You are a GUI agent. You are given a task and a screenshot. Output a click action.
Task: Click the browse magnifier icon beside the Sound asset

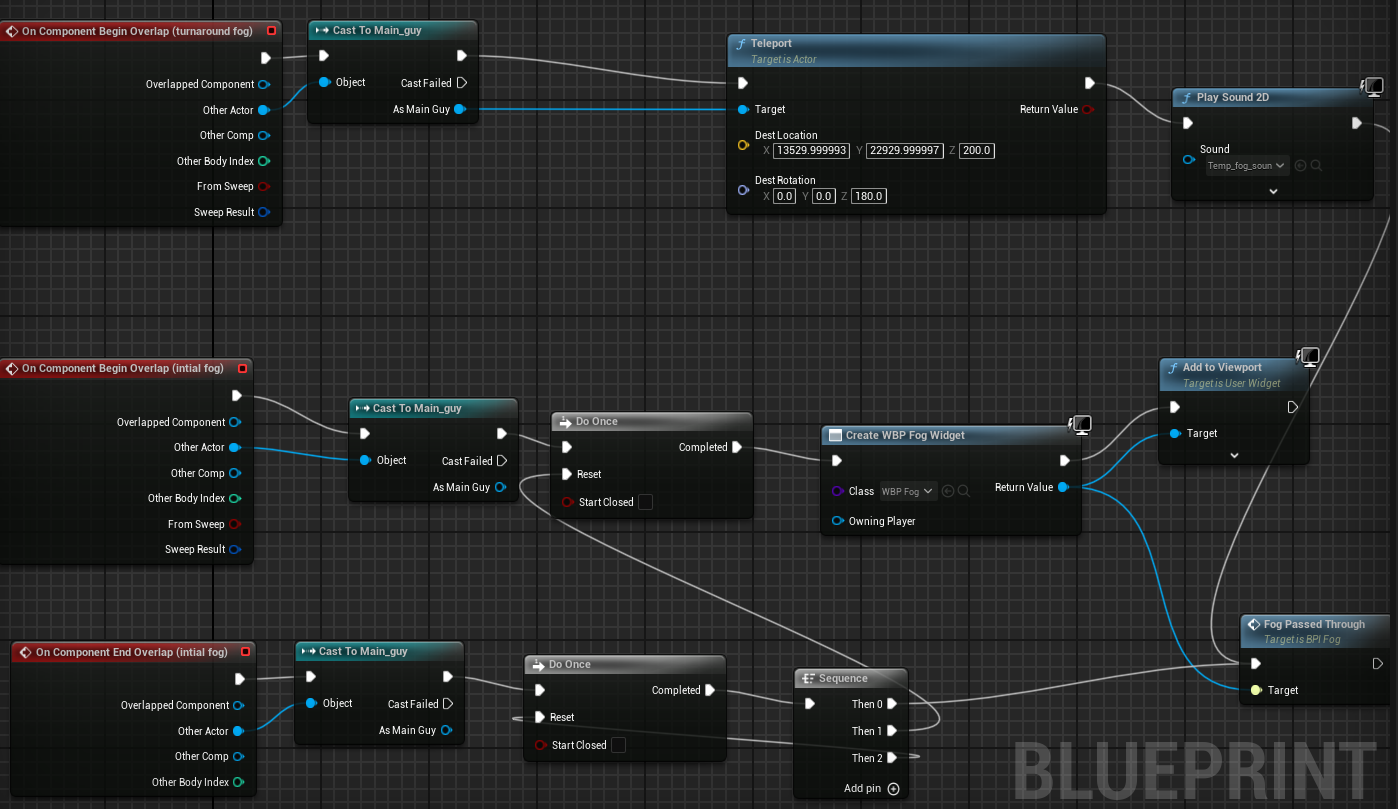point(1316,166)
